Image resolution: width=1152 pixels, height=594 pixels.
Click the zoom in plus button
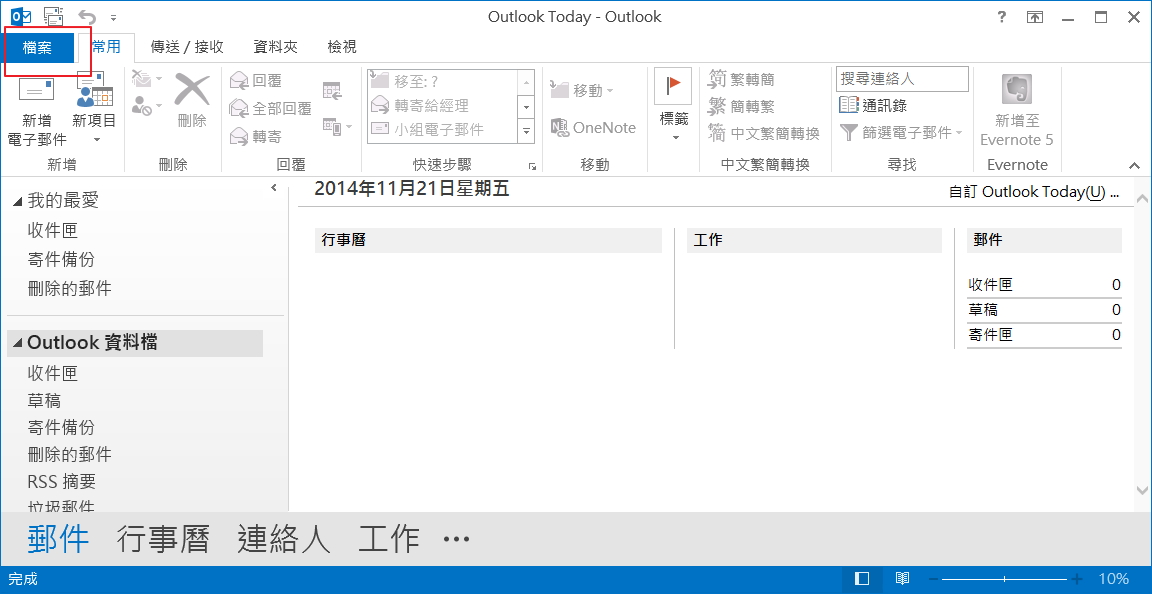[x=1076, y=579]
